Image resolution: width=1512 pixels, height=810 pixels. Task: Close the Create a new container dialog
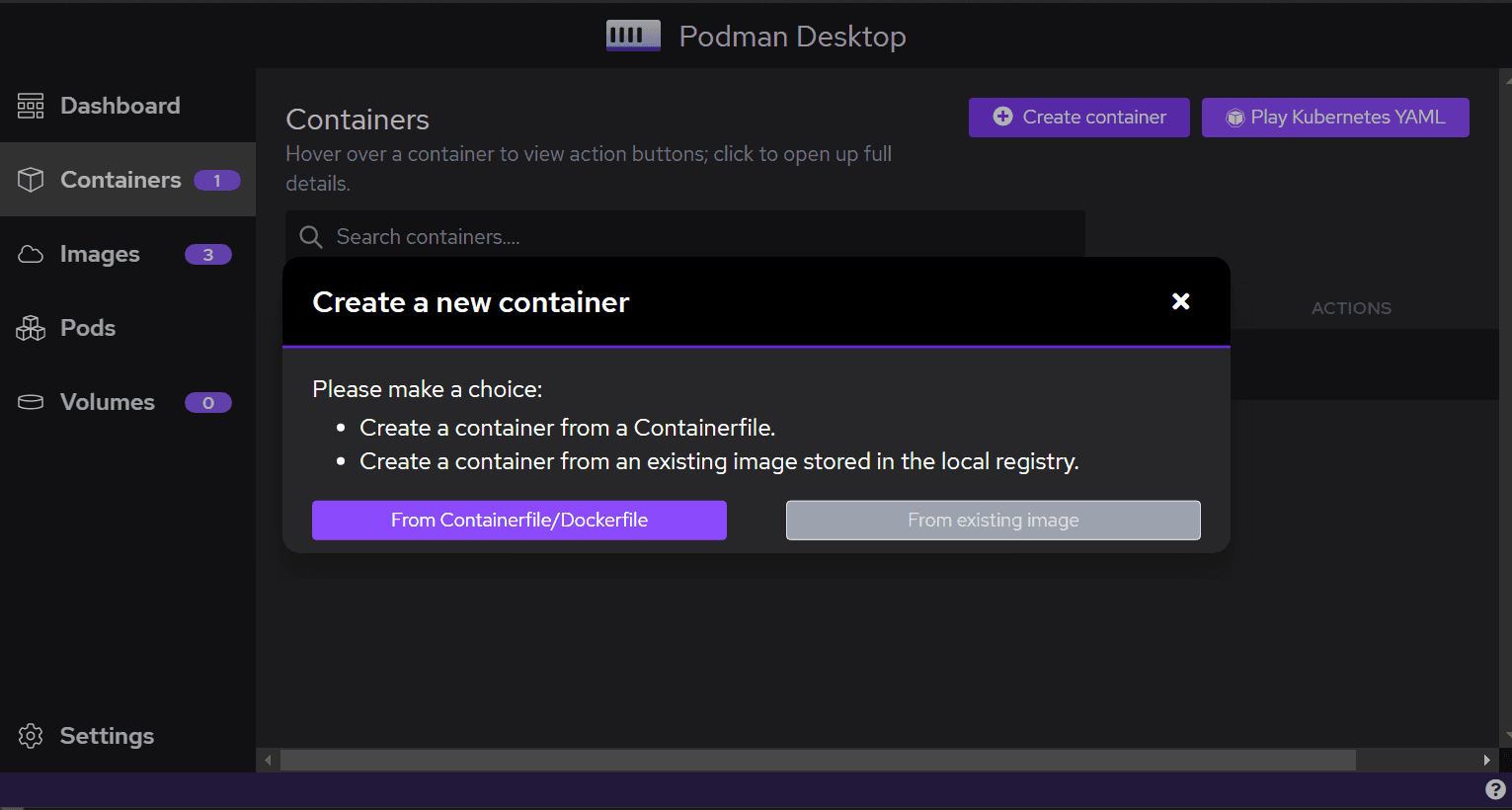tap(1180, 301)
